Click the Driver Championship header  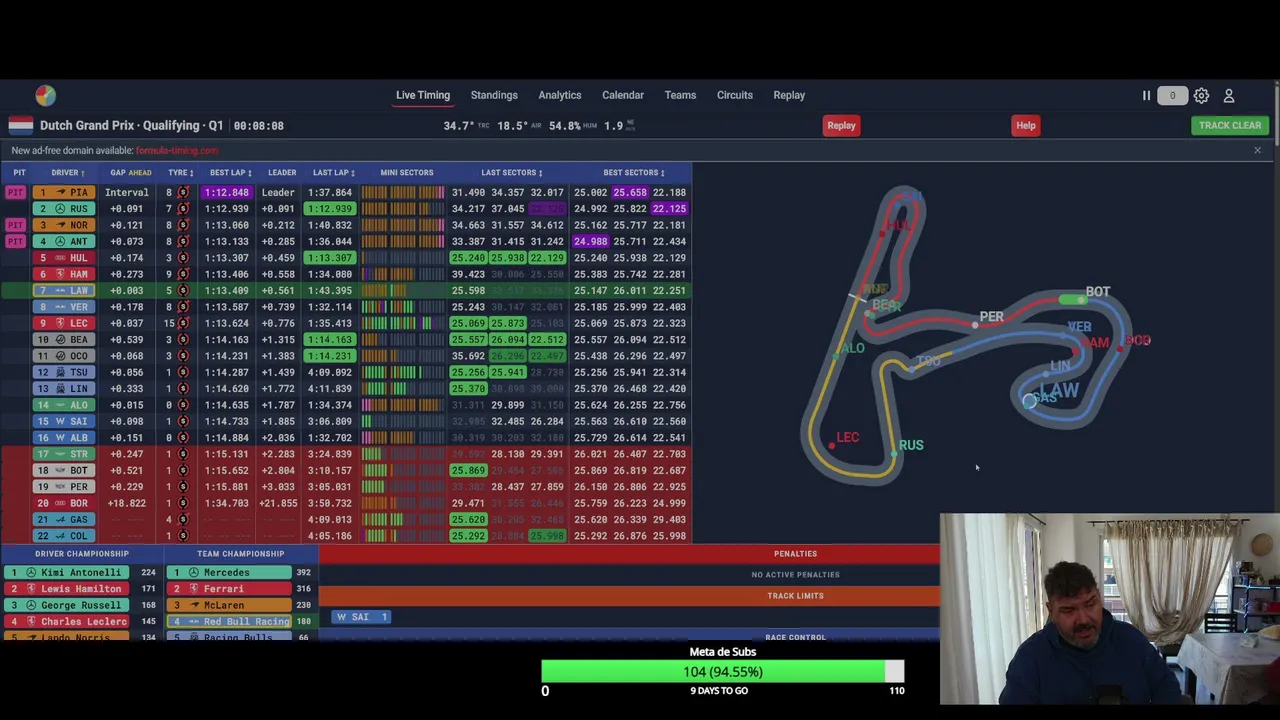[x=82, y=553]
